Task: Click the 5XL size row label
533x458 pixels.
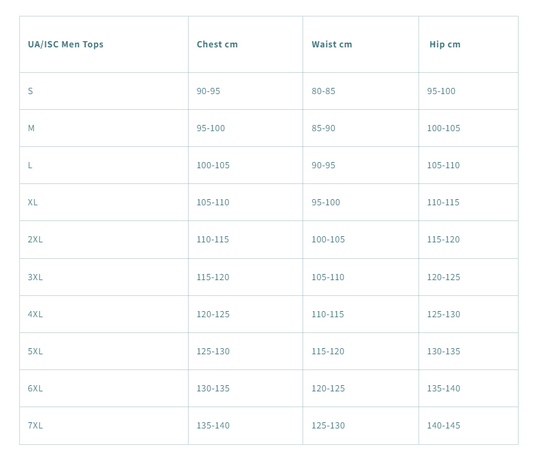Action: 35,351
